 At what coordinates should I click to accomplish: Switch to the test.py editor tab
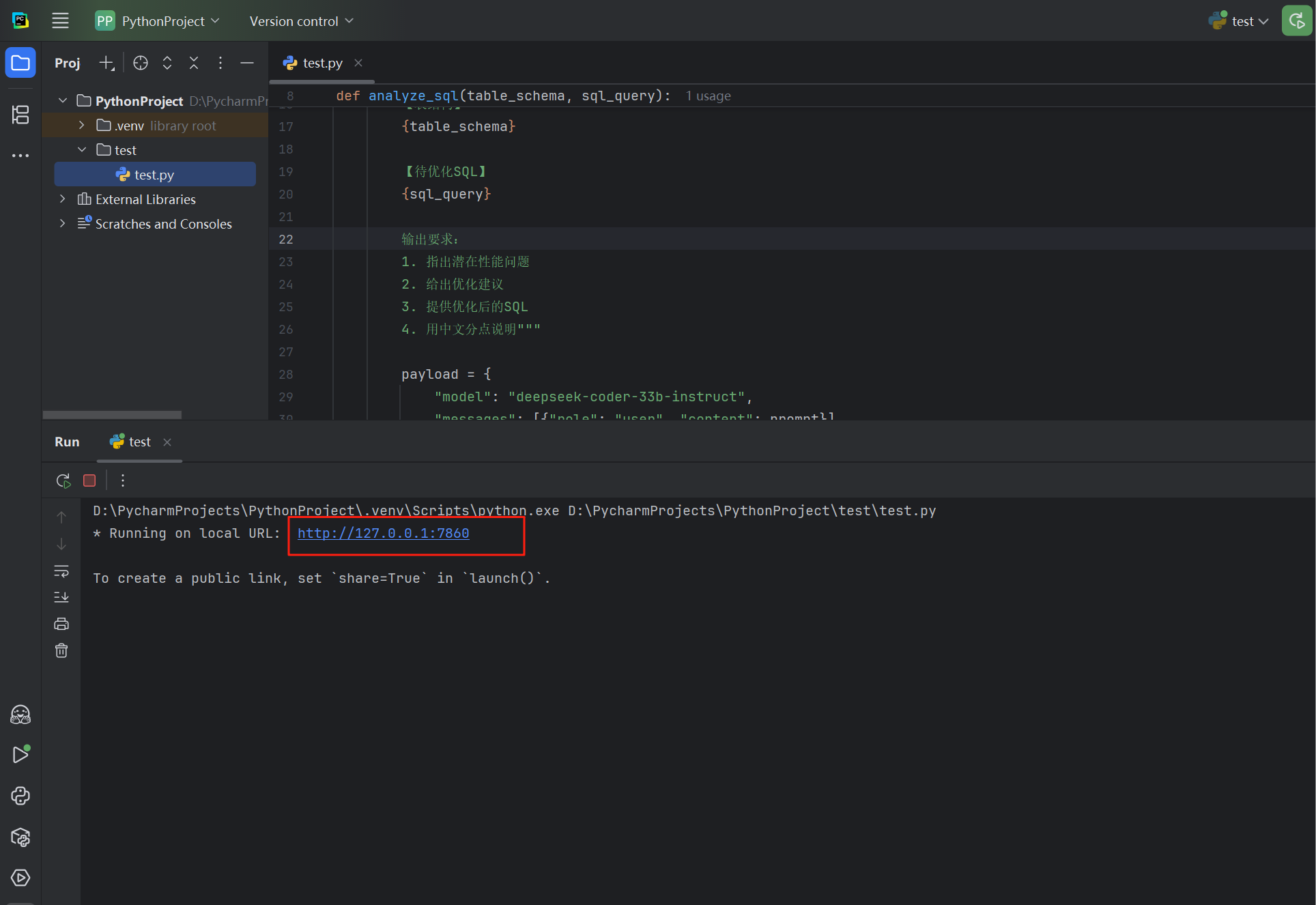pyautogui.click(x=322, y=63)
